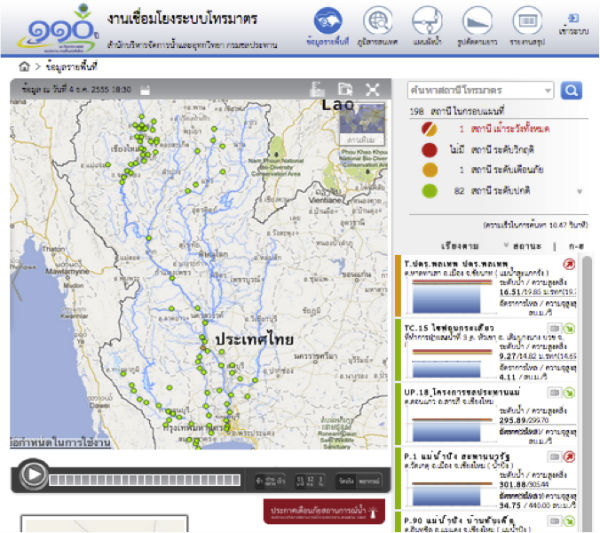This screenshot has width=600, height=533.
Task: Click the green arrow icon on P.90 card
Action: 570,521
